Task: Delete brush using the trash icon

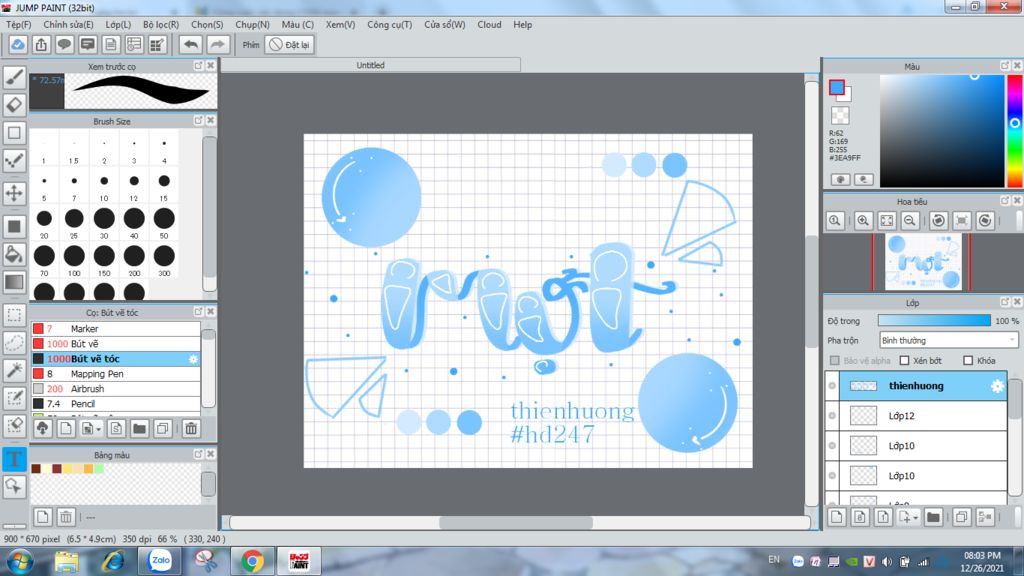Action: (x=191, y=428)
